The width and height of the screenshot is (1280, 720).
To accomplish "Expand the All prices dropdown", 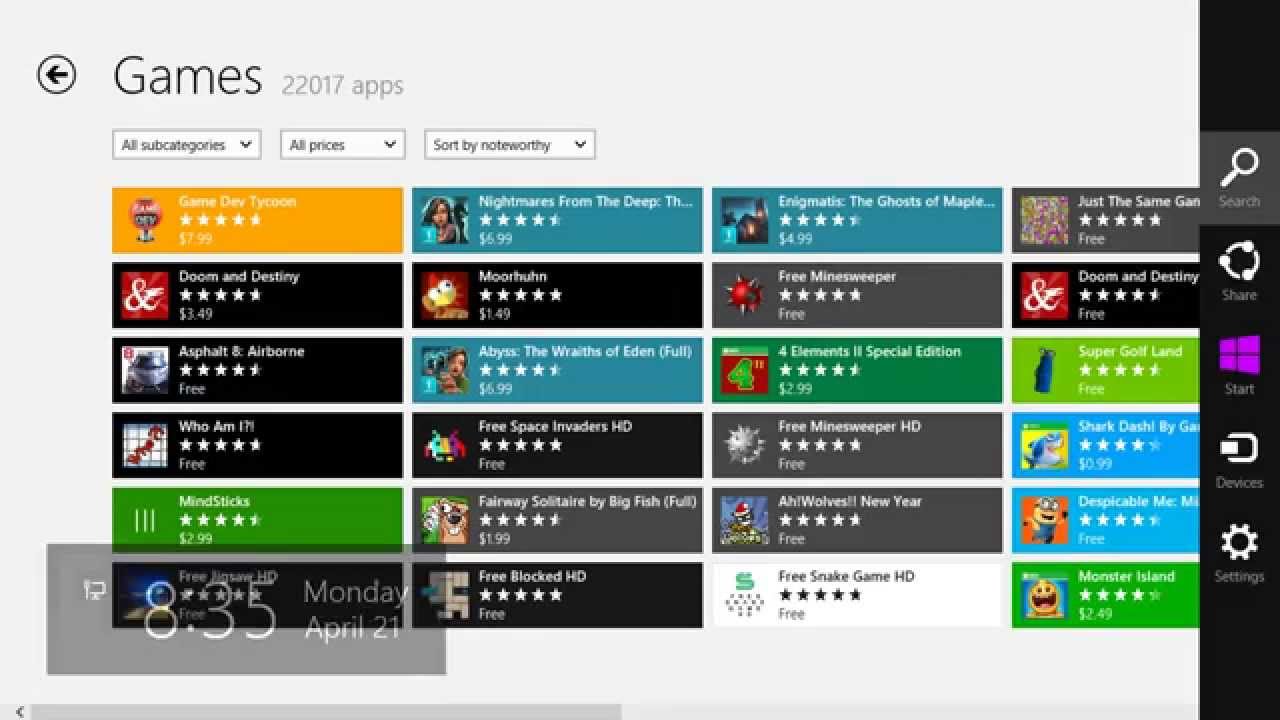I will coord(343,145).
